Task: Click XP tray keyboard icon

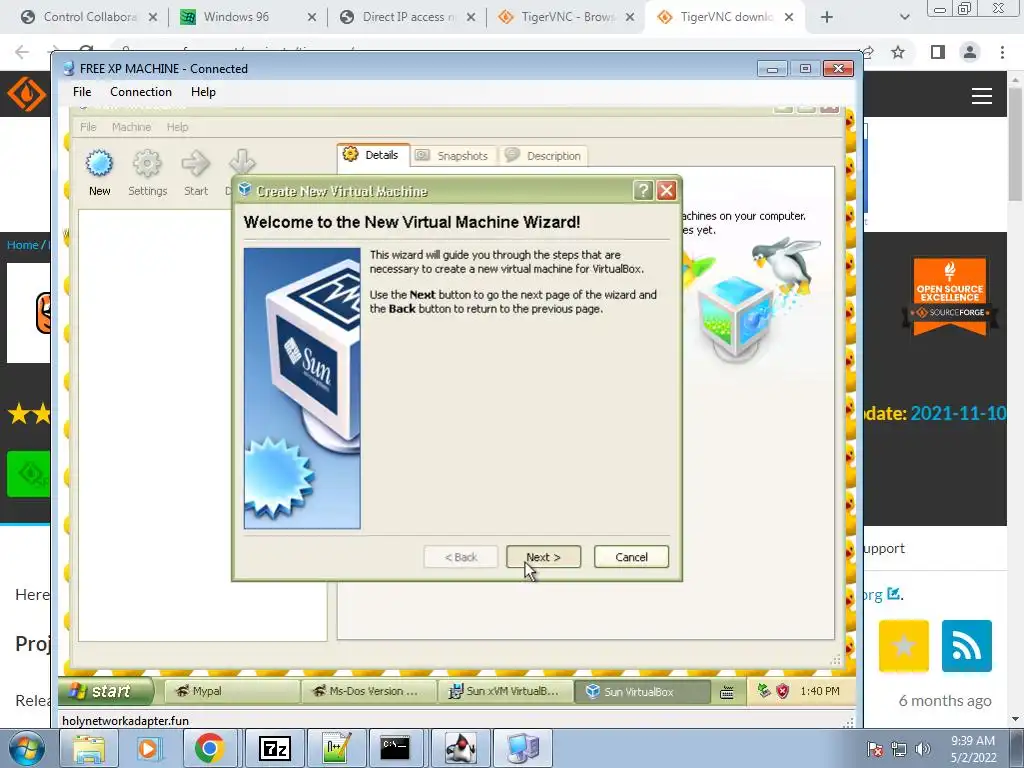Action: [727, 692]
